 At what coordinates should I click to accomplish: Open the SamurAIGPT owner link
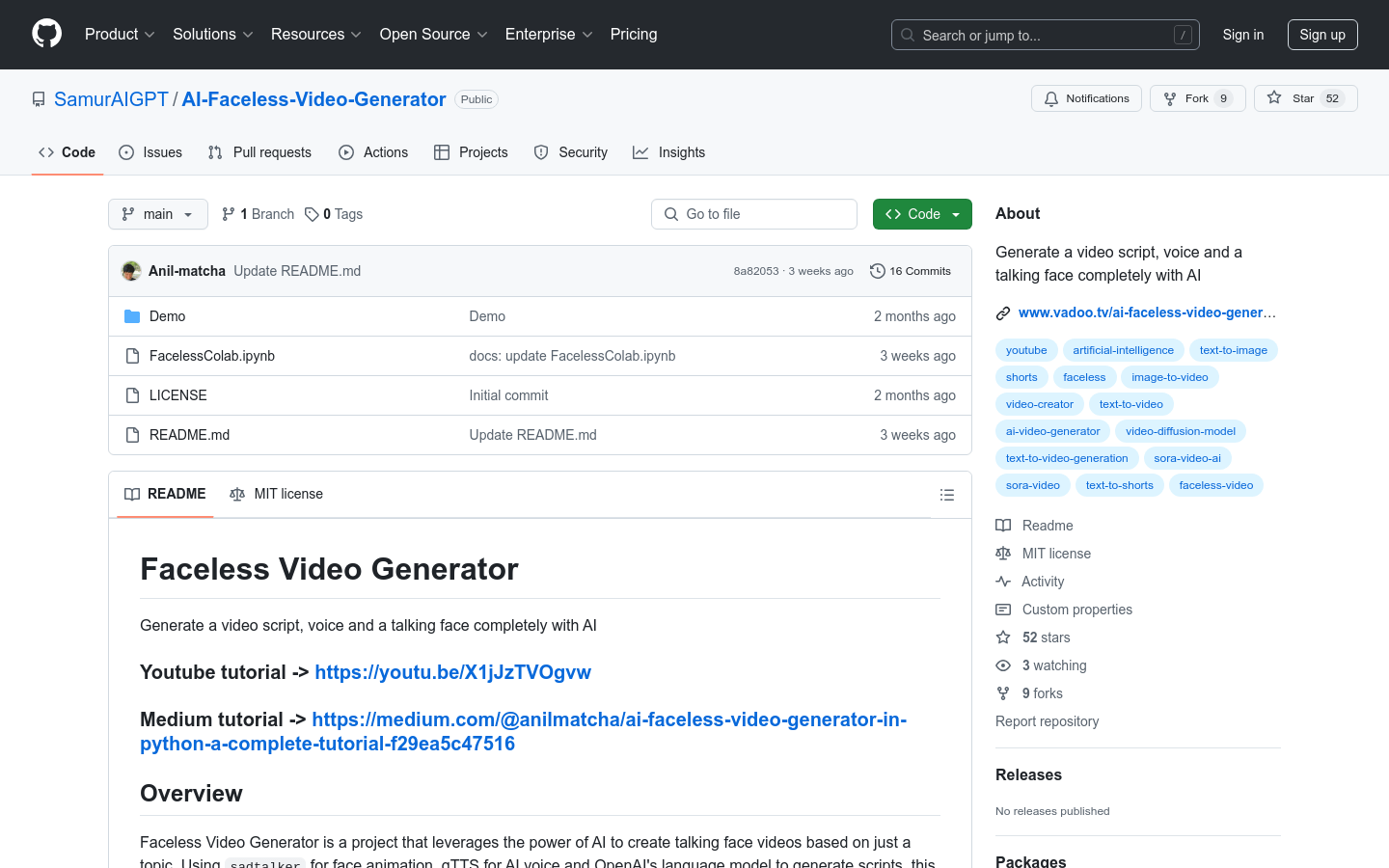111,99
